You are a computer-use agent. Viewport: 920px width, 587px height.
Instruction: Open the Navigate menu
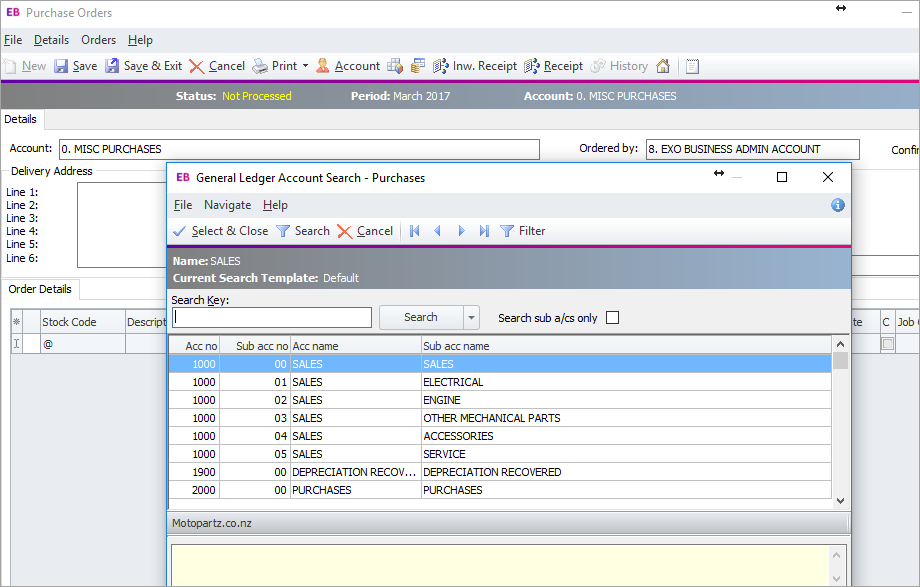(x=227, y=205)
